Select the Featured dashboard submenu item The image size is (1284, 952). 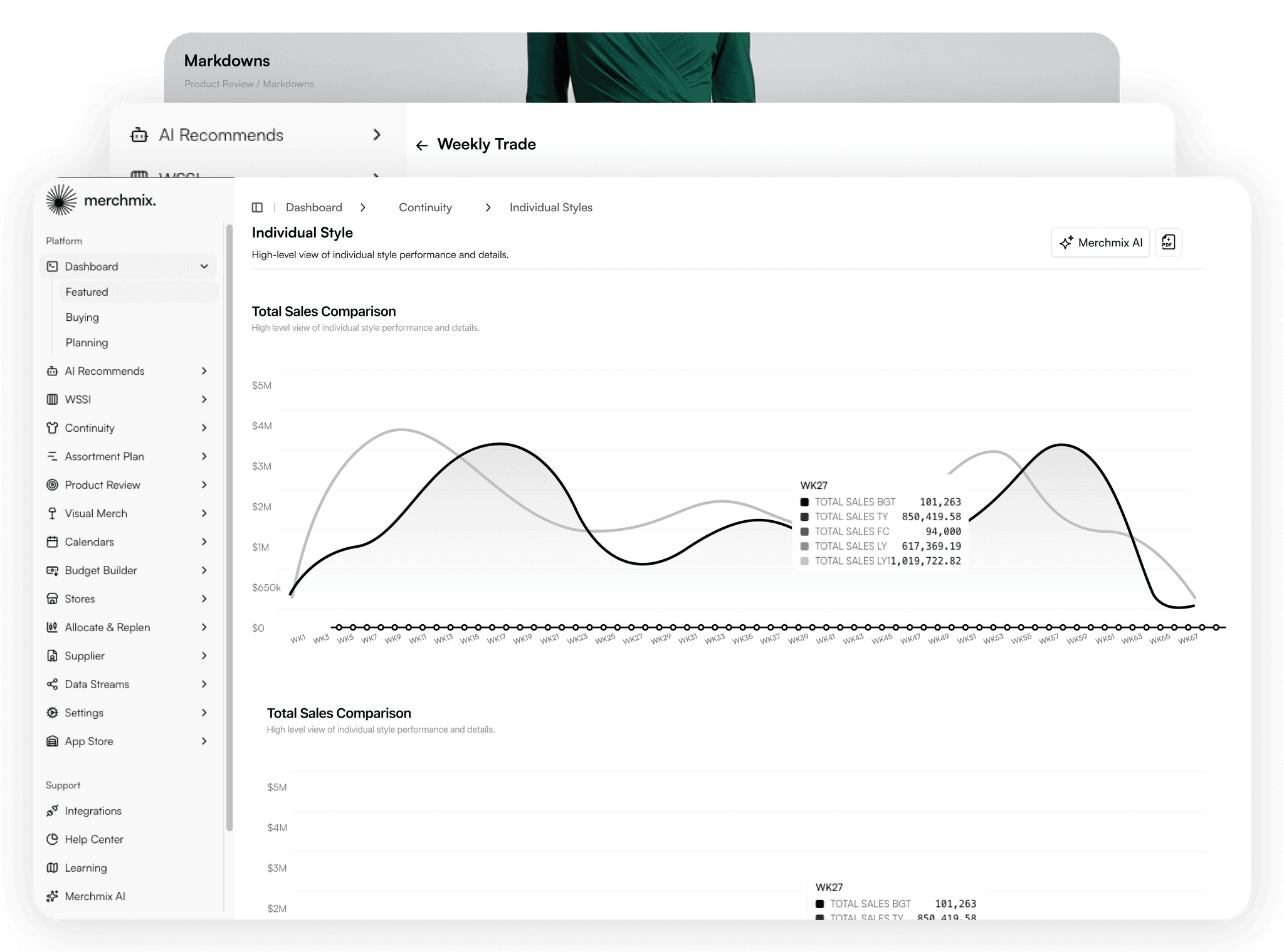pyautogui.click(x=87, y=292)
